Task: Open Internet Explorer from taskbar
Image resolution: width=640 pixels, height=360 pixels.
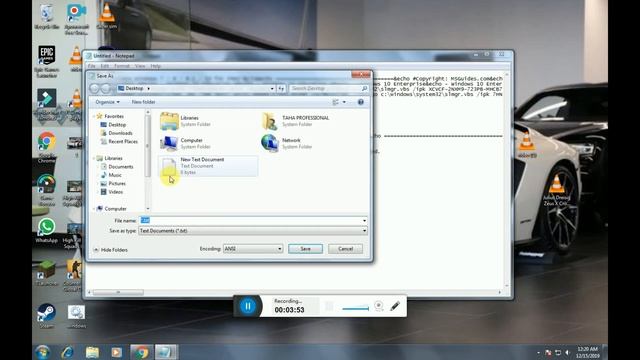Action: click(67, 352)
